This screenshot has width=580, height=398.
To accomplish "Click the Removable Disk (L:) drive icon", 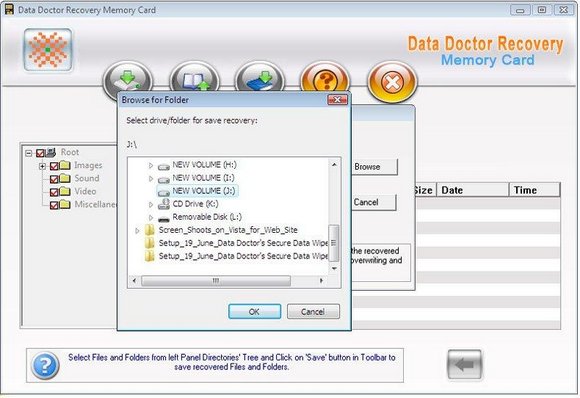I will click(163, 219).
